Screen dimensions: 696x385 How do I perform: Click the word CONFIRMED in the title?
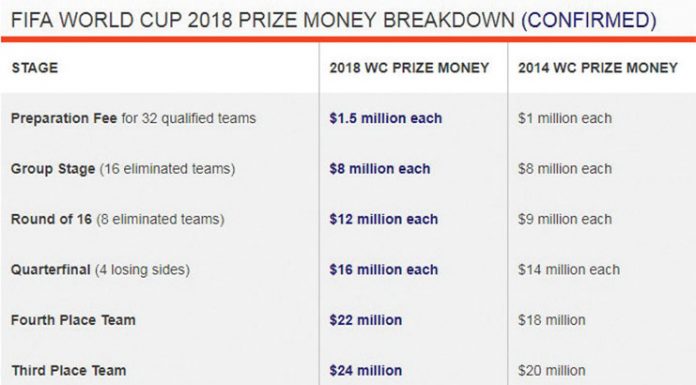click(589, 20)
